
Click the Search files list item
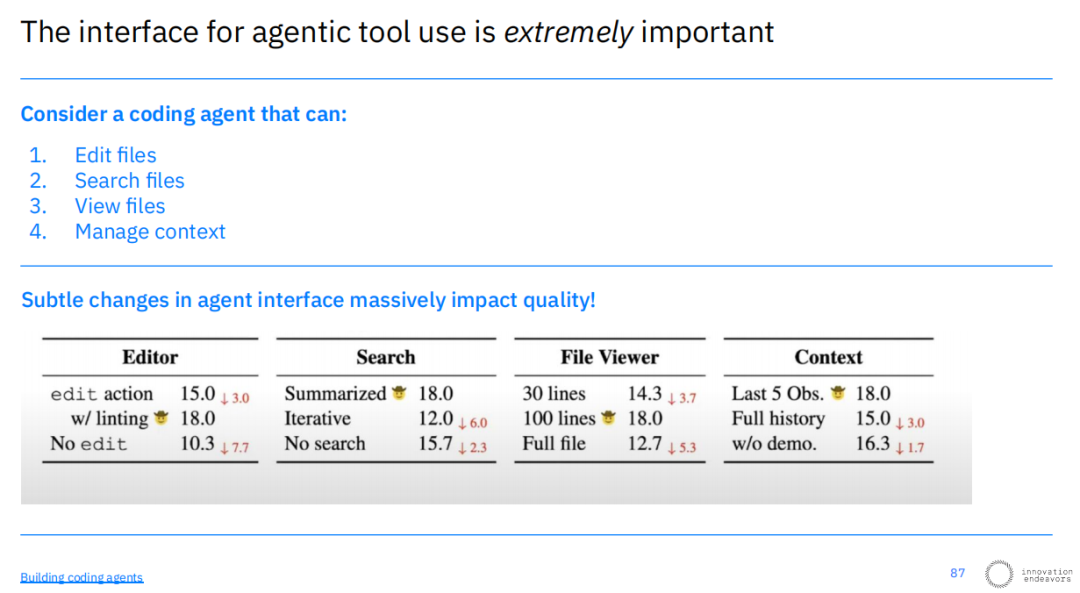pos(129,180)
